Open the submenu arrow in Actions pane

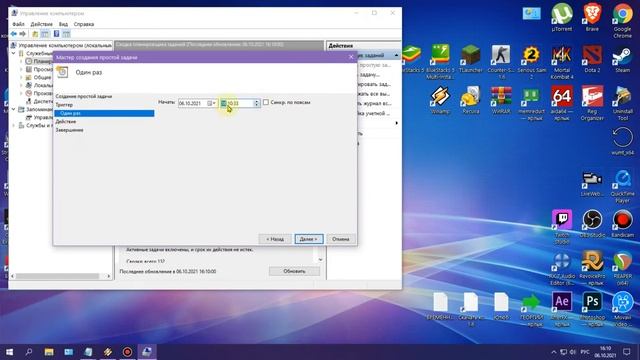coord(396,123)
